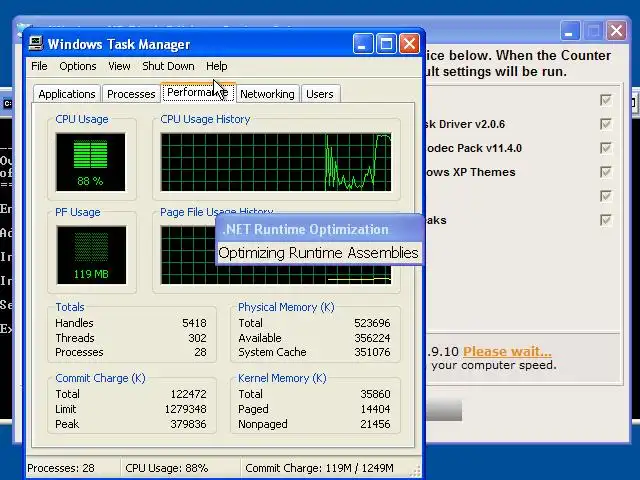
Task: Click the Please wait... link
Action: pyautogui.click(x=507, y=351)
